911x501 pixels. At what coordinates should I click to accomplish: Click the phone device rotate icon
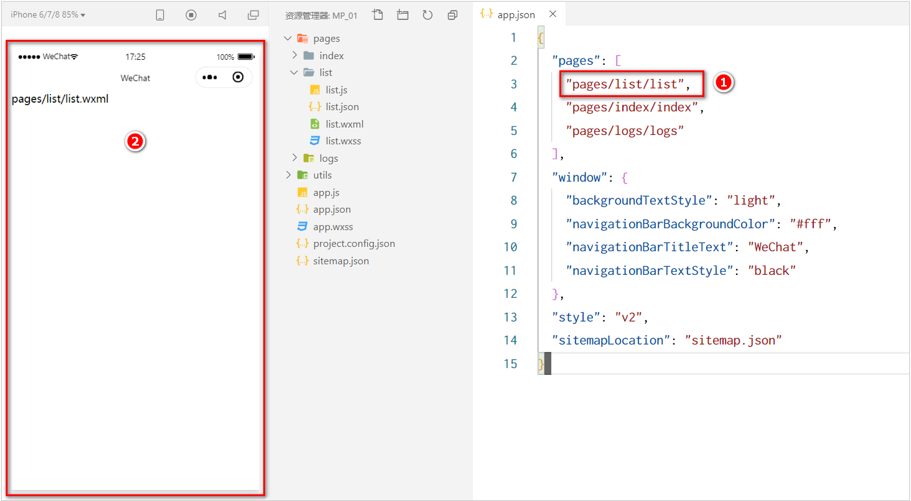(160, 15)
